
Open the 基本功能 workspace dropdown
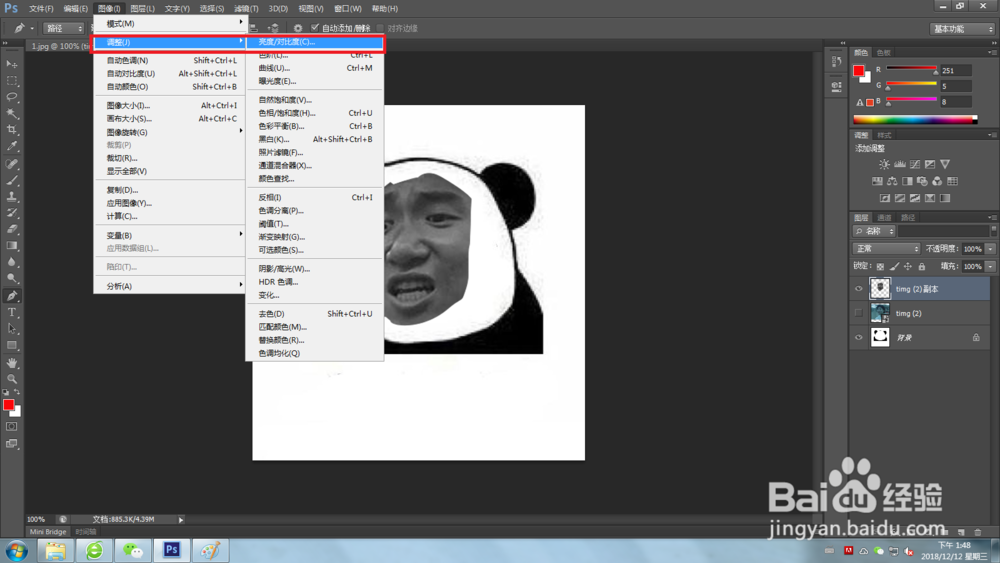point(962,29)
